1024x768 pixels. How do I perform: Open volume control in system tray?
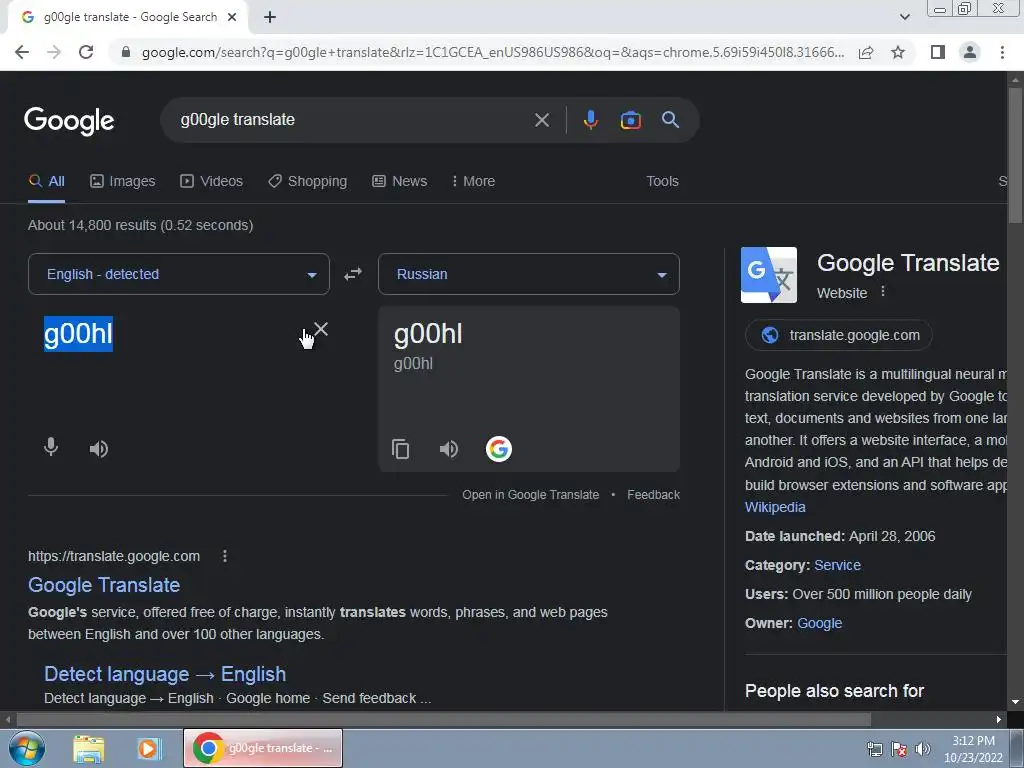point(923,748)
